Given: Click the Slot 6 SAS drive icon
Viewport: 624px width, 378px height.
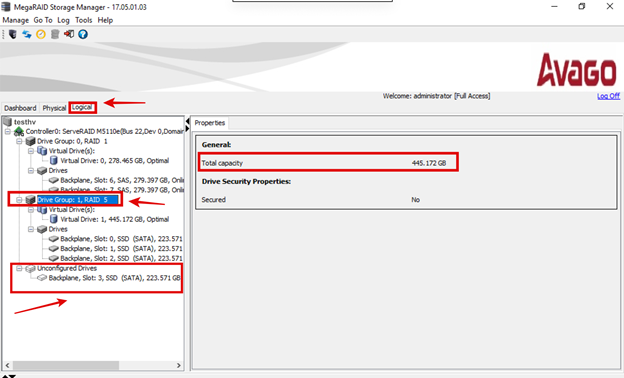Looking at the screenshot, I should point(54,180).
